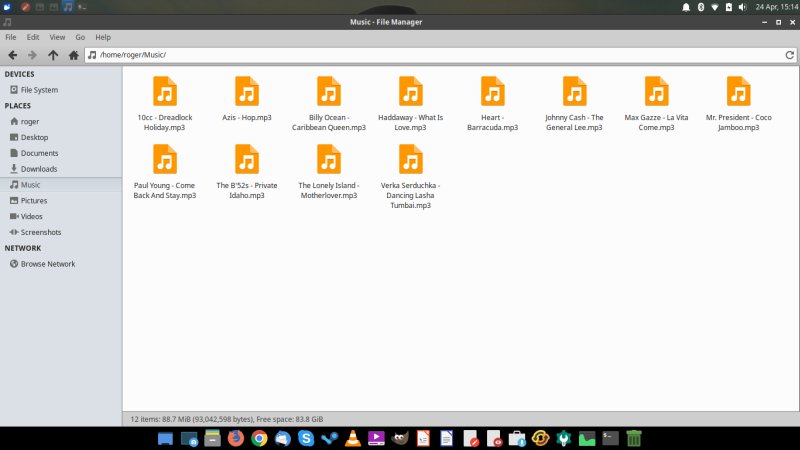Jump to home folder using house icon

73,55
